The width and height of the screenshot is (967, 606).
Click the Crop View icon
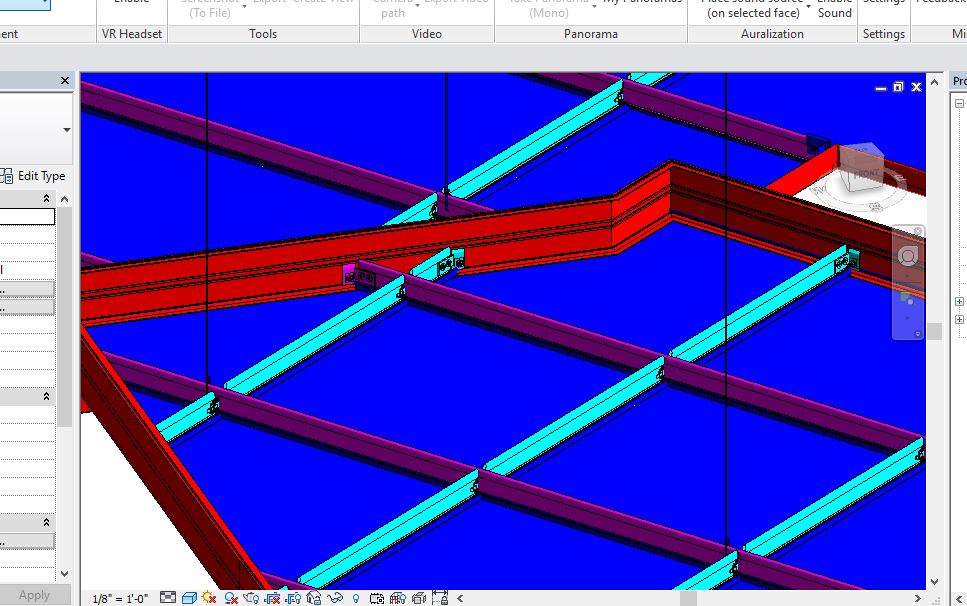272,598
